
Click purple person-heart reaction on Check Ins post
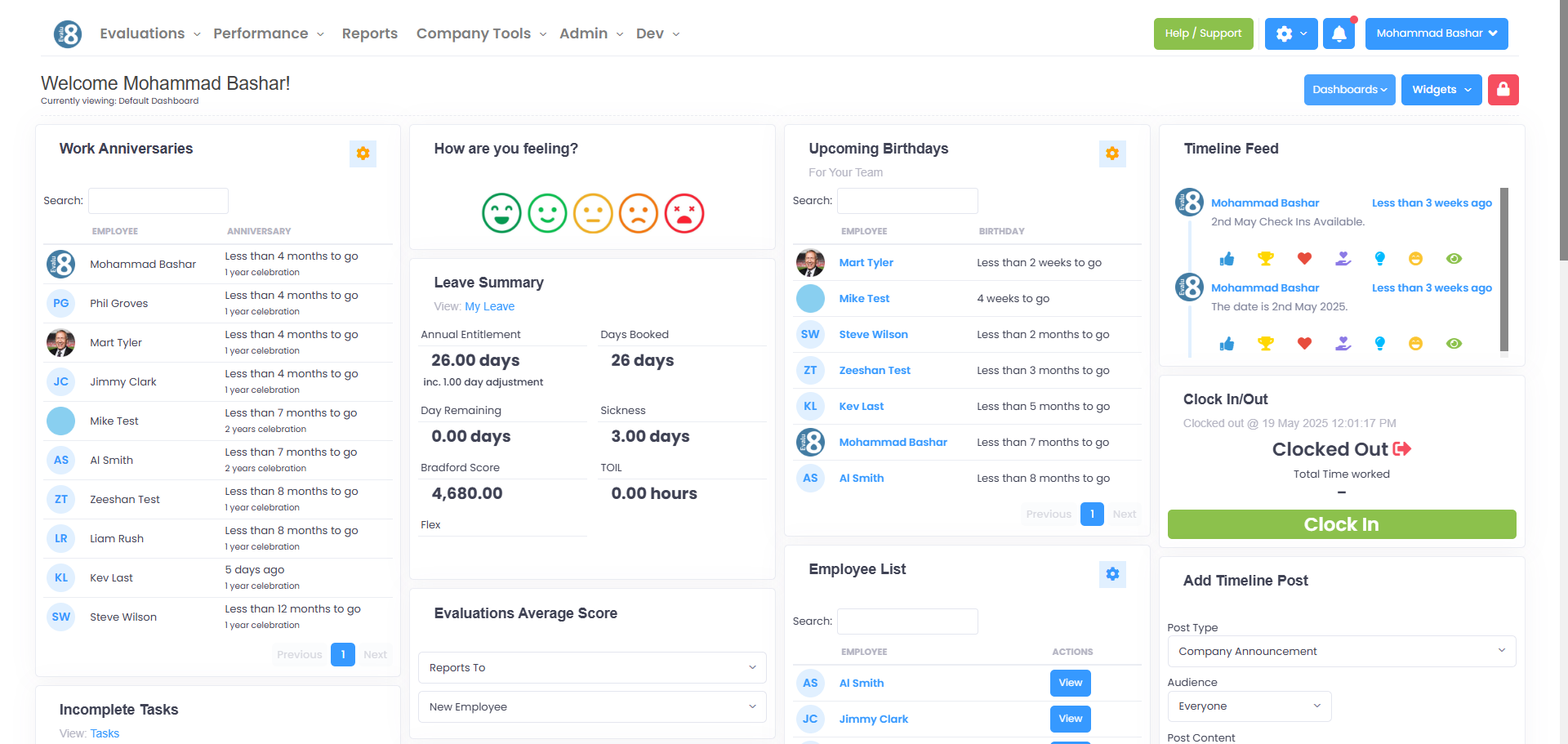(1343, 259)
